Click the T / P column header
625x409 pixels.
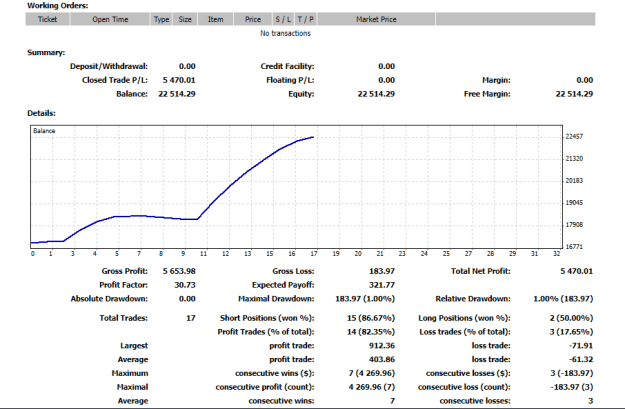coord(306,19)
